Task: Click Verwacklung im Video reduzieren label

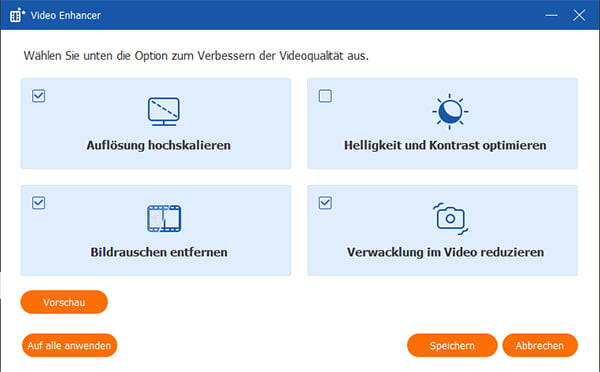Action: [x=445, y=252]
